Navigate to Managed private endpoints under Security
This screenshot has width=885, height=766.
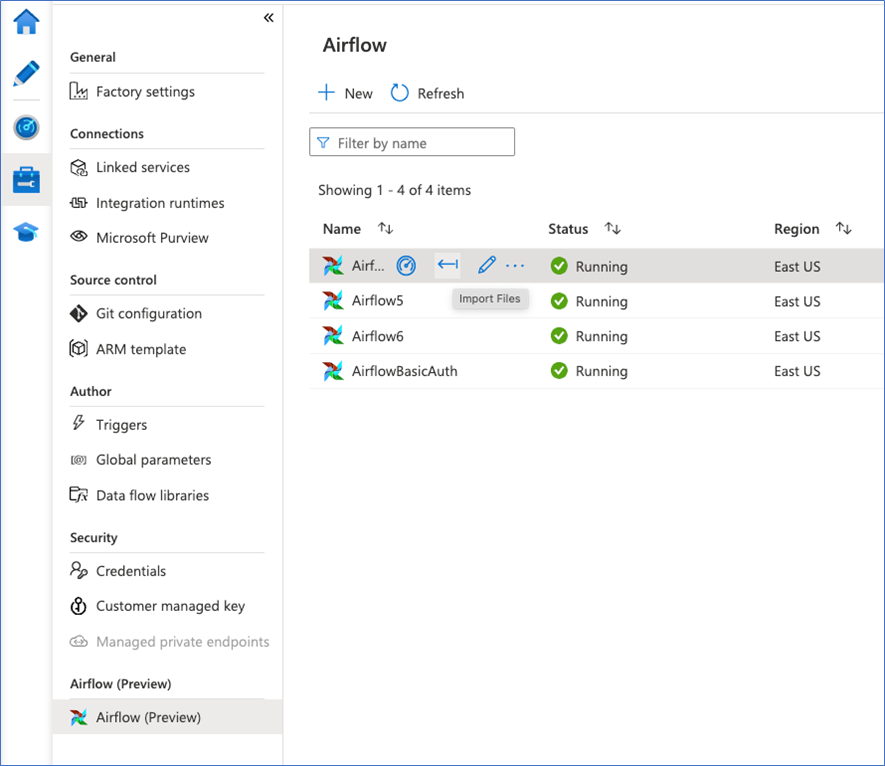(x=182, y=641)
